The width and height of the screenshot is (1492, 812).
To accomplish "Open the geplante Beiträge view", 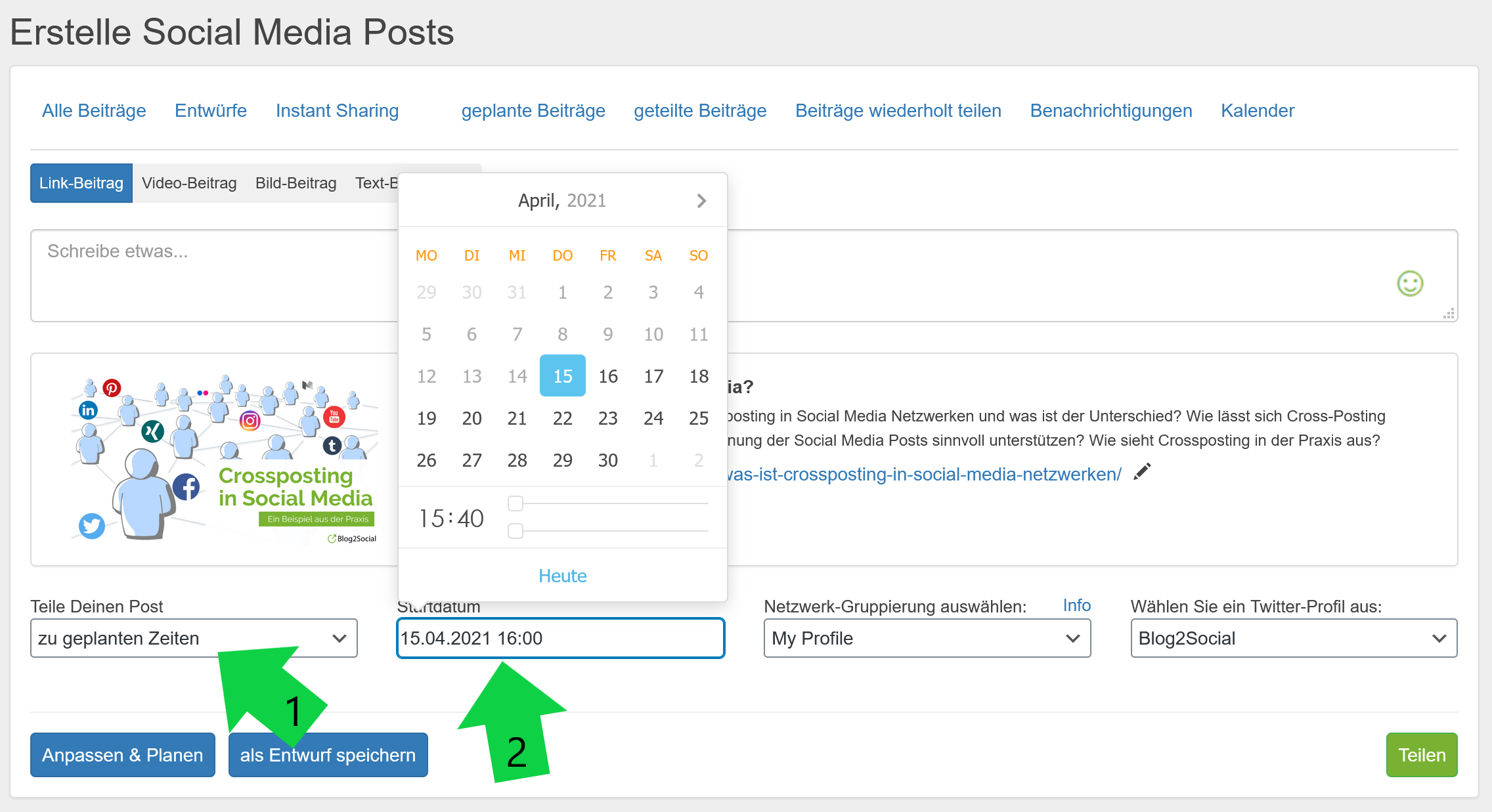I will (x=533, y=110).
